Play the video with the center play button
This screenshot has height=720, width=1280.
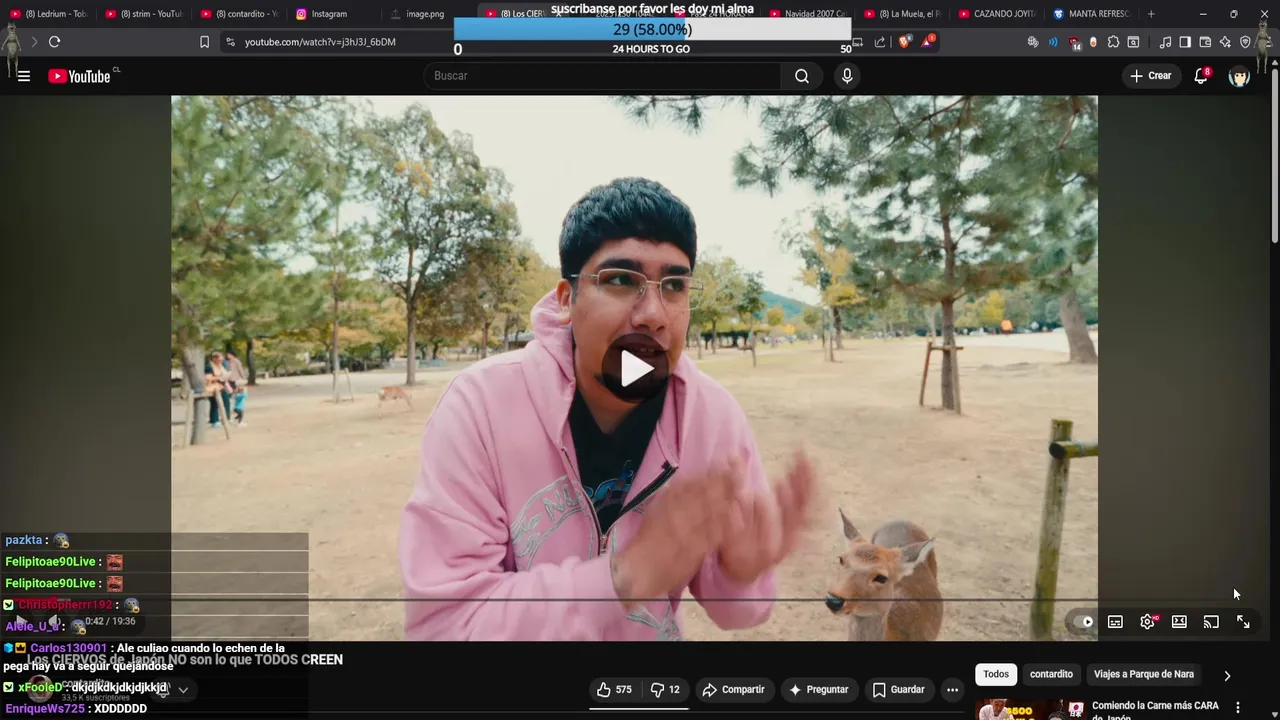point(636,369)
